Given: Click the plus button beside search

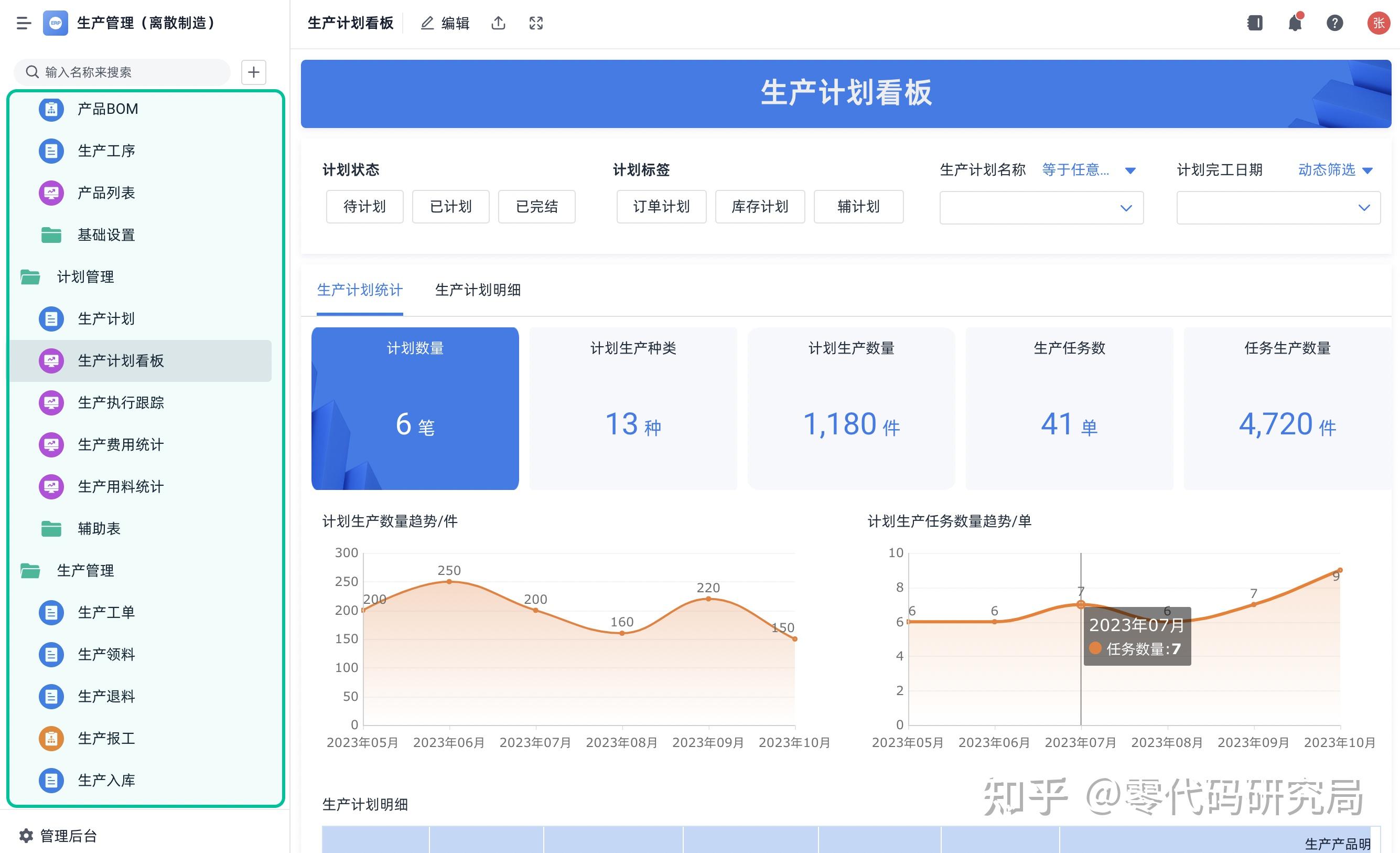Looking at the screenshot, I should tap(253, 72).
